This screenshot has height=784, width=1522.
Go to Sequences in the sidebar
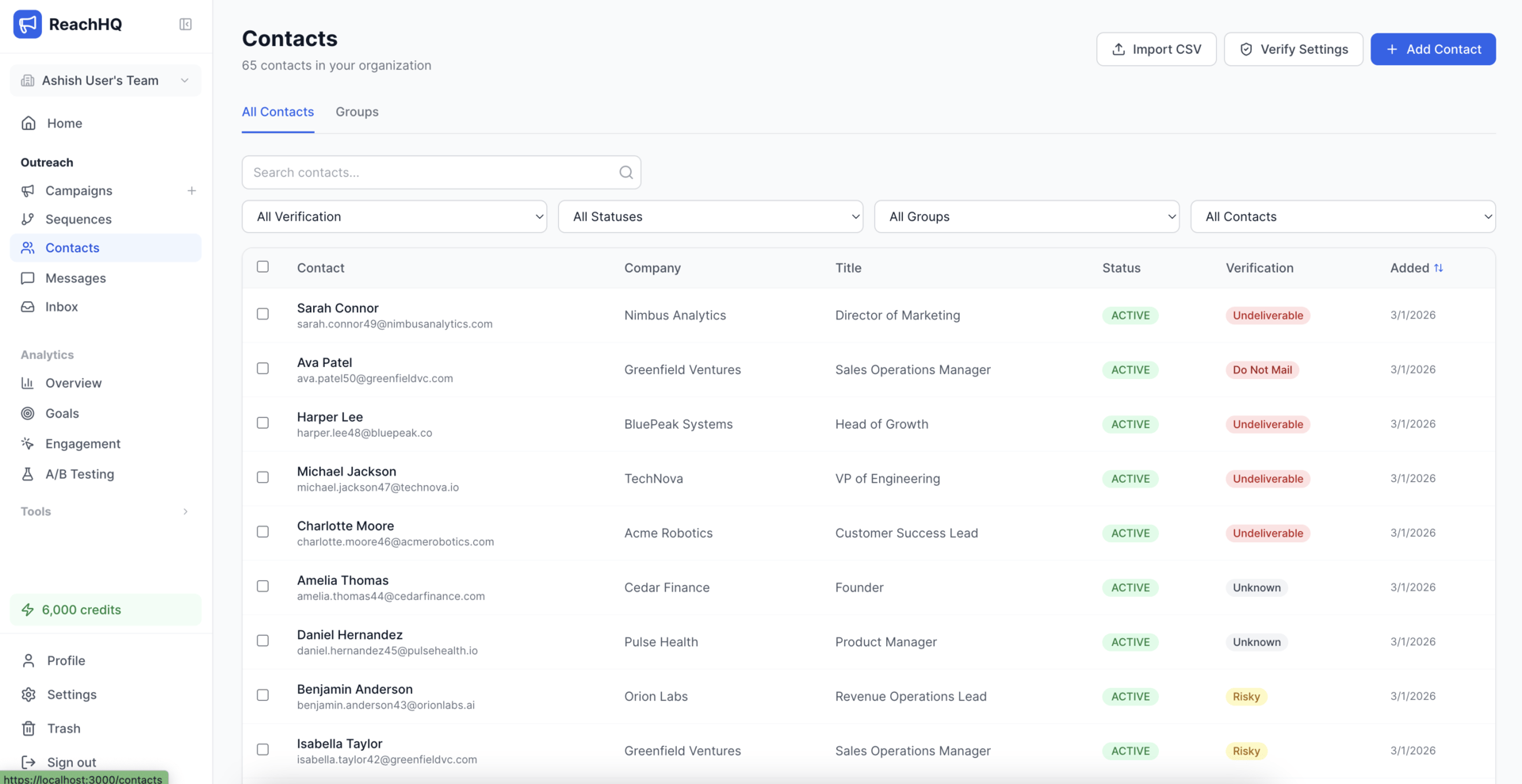tap(78, 220)
